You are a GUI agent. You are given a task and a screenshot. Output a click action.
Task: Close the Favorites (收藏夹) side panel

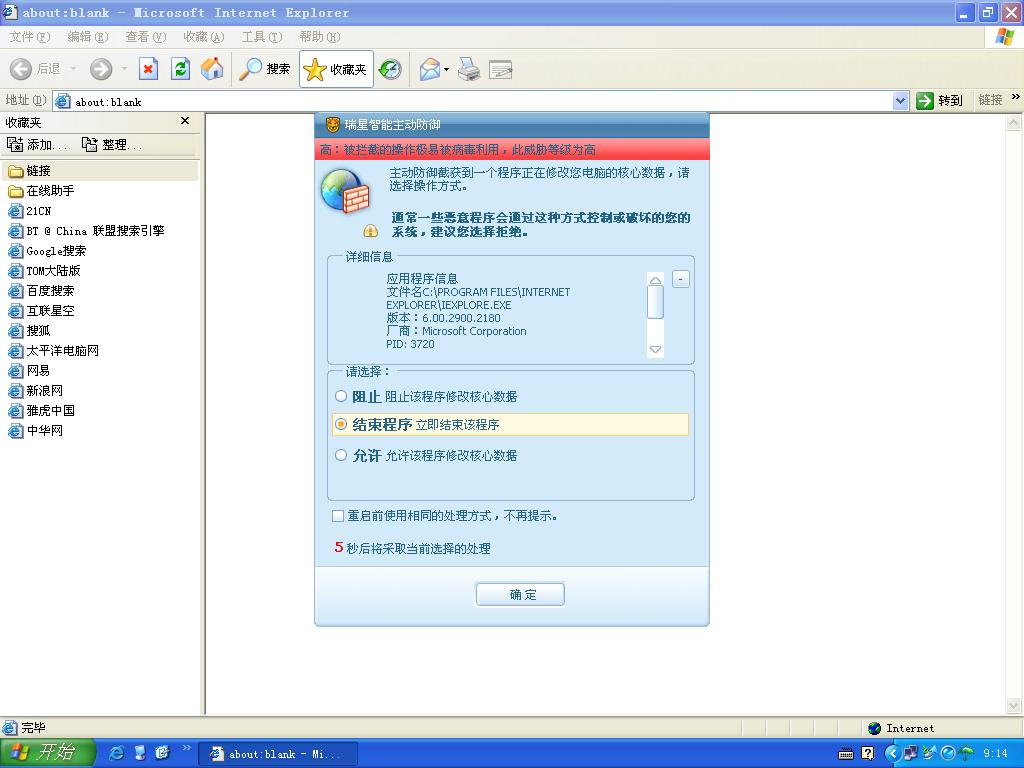click(x=184, y=121)
